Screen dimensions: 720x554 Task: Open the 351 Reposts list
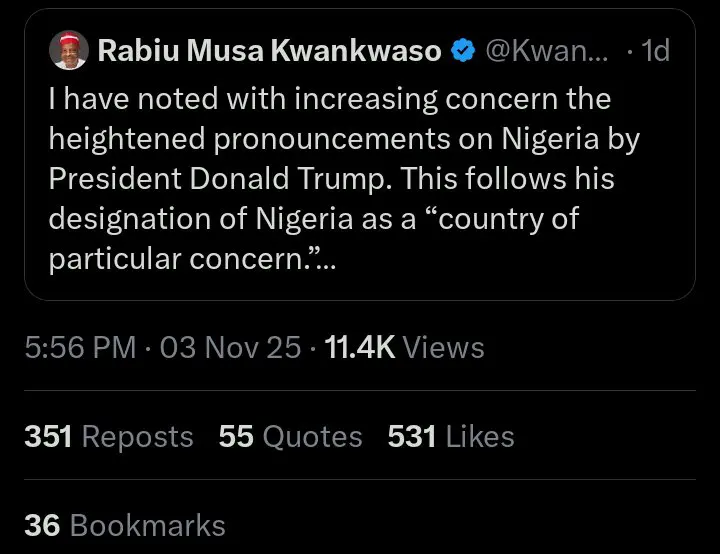(108, 437)
